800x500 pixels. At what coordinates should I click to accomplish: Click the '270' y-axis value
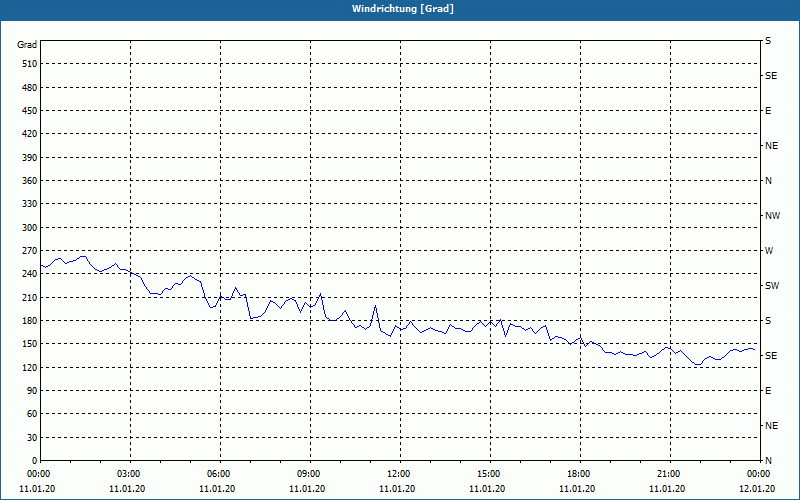click(x=30, y=251)
